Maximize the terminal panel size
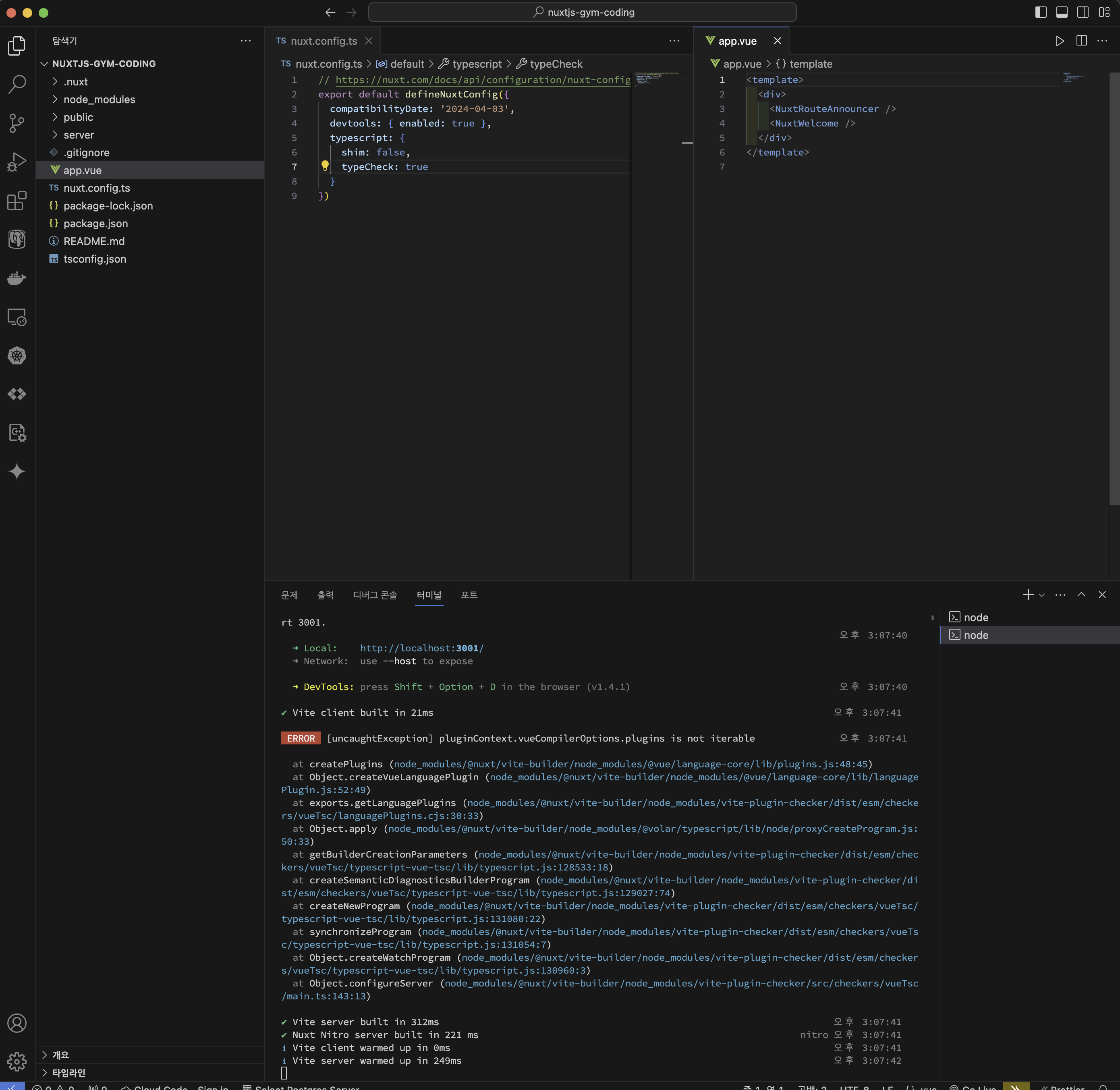1120x1090 pixels. pyautogui.click(x=1081, y=595)
